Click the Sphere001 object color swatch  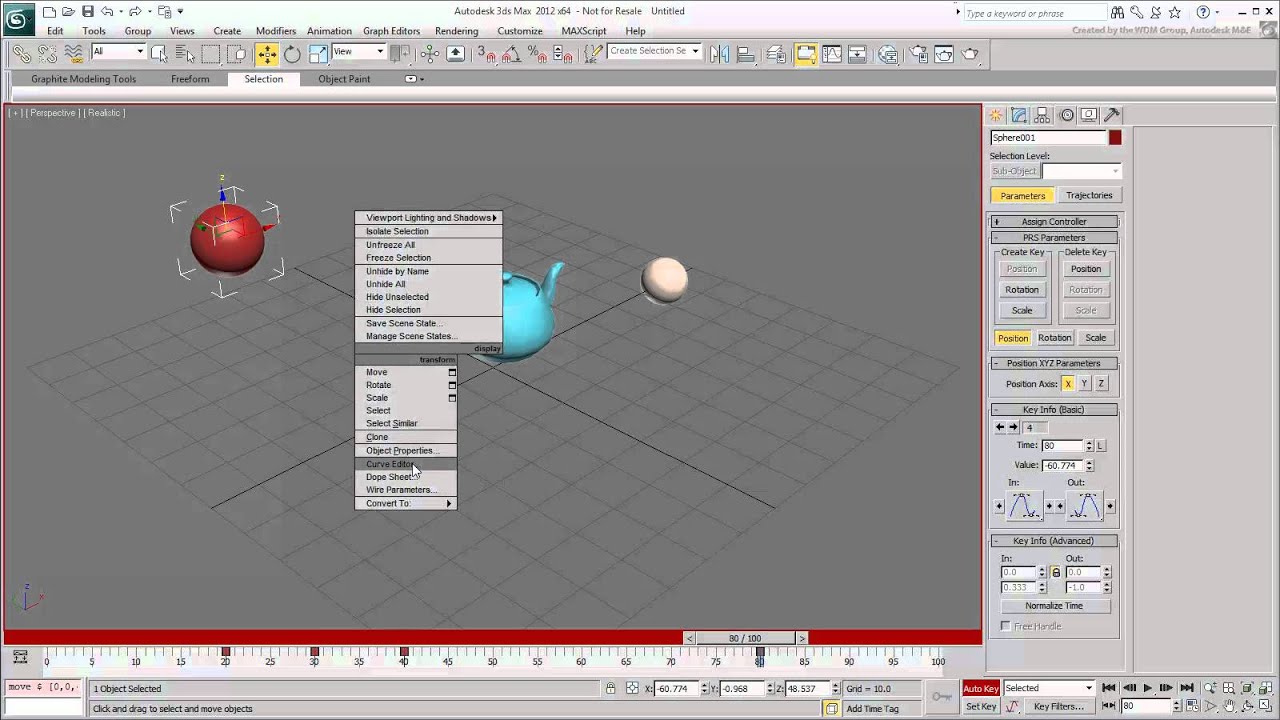pos(1115,138)
